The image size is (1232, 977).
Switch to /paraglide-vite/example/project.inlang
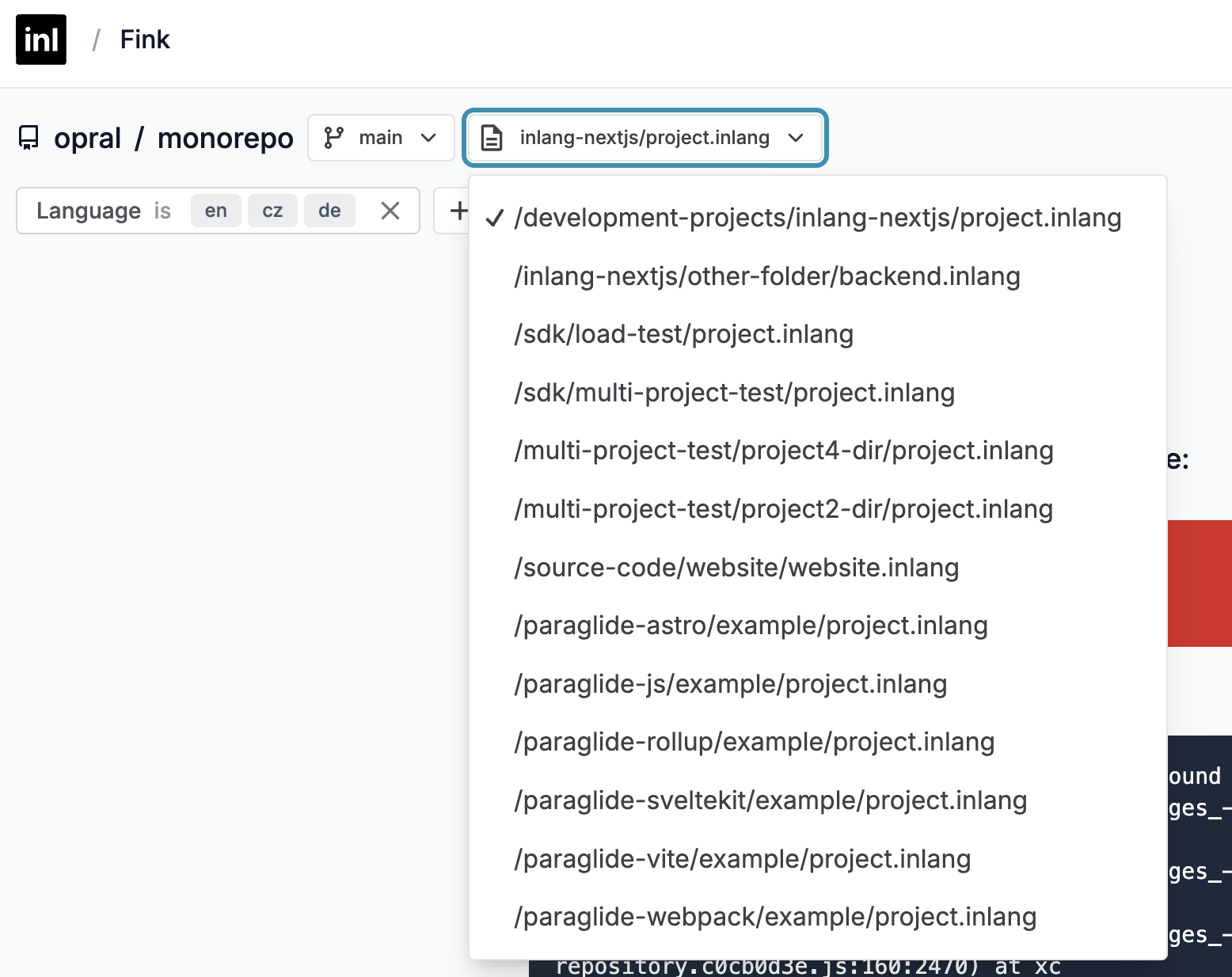pyautogui.click(x=818, y=859)
